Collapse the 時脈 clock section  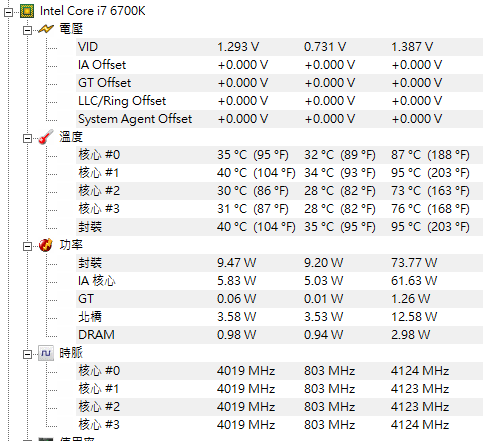pyautogui.click(x=27, y=355)
